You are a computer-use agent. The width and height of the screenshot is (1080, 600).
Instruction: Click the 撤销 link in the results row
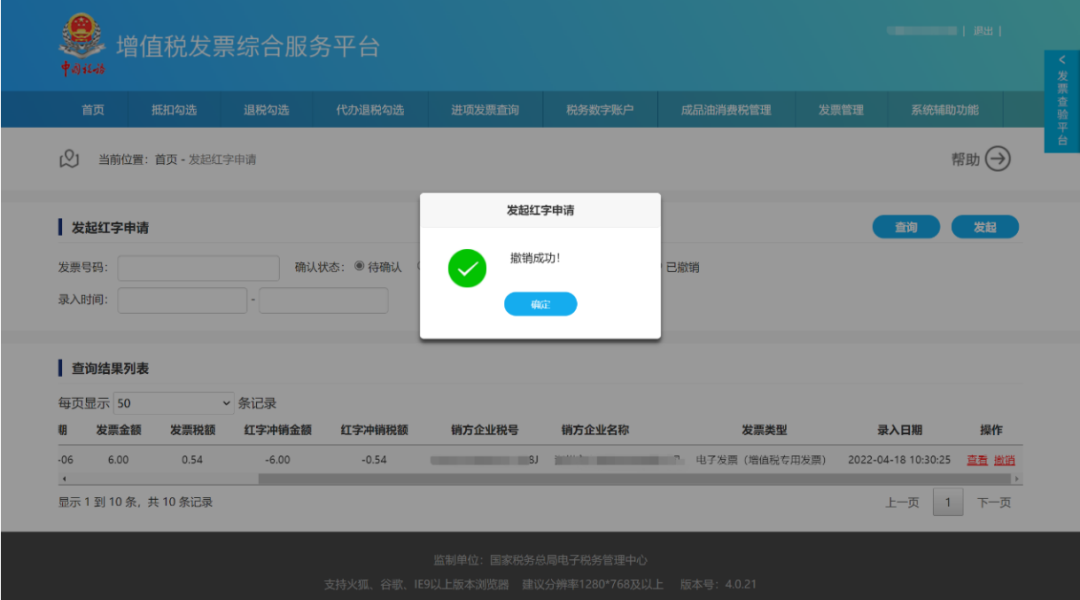click(1004, 460)
